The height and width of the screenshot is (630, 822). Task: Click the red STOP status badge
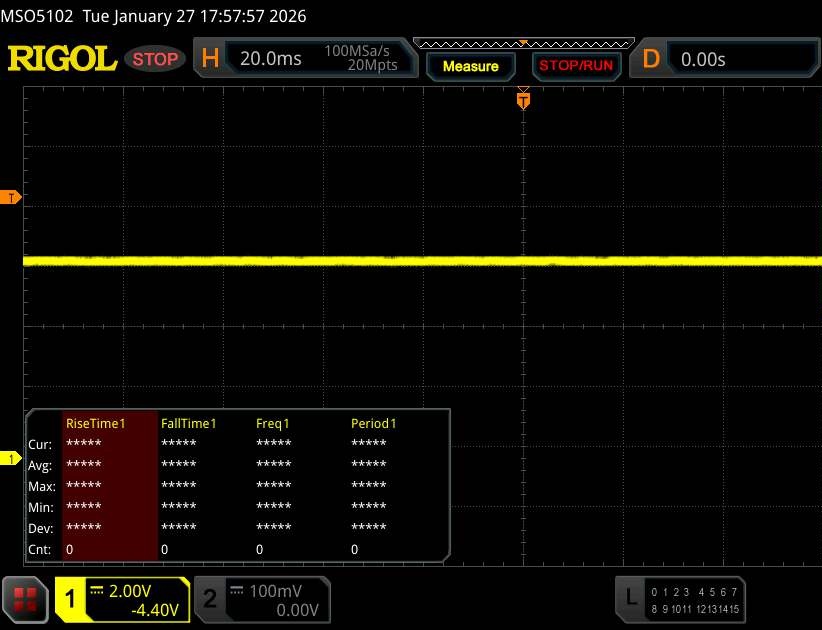coord(156,59)
